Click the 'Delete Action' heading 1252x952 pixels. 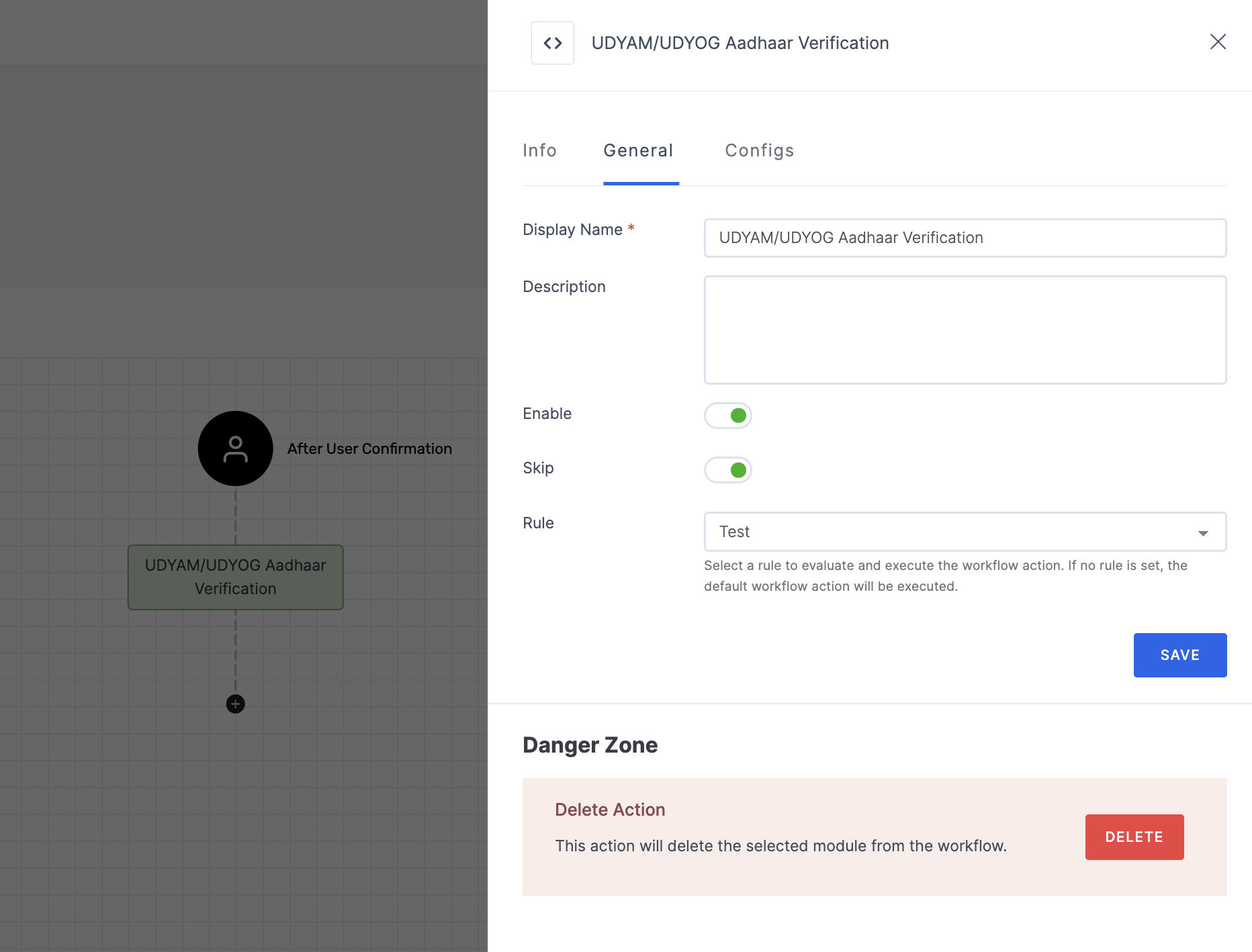click(x=610, y=810)
